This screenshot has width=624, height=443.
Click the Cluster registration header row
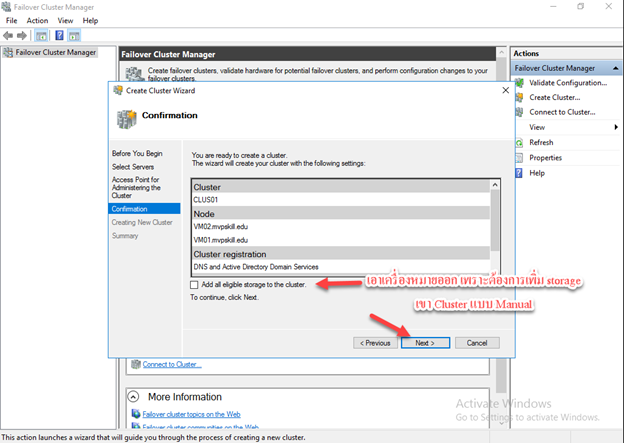click(x=341, y=254)
